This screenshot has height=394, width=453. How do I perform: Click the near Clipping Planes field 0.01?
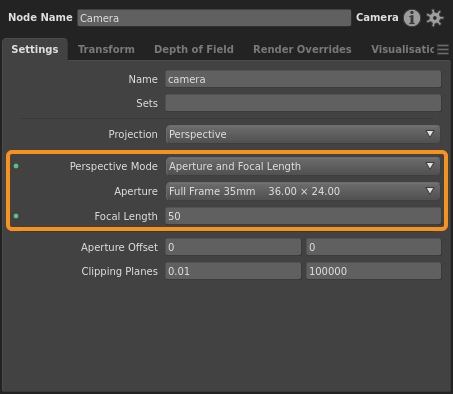(x=233, y=271)
